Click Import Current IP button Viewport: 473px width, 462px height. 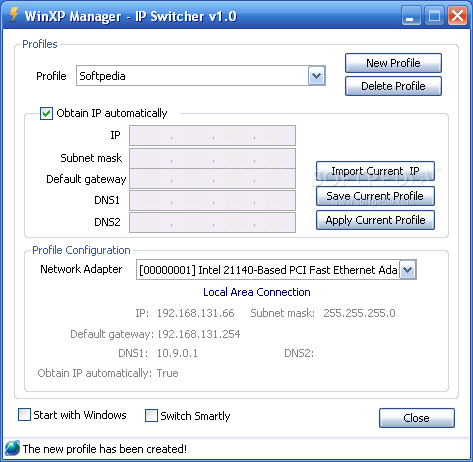[375, 171]
